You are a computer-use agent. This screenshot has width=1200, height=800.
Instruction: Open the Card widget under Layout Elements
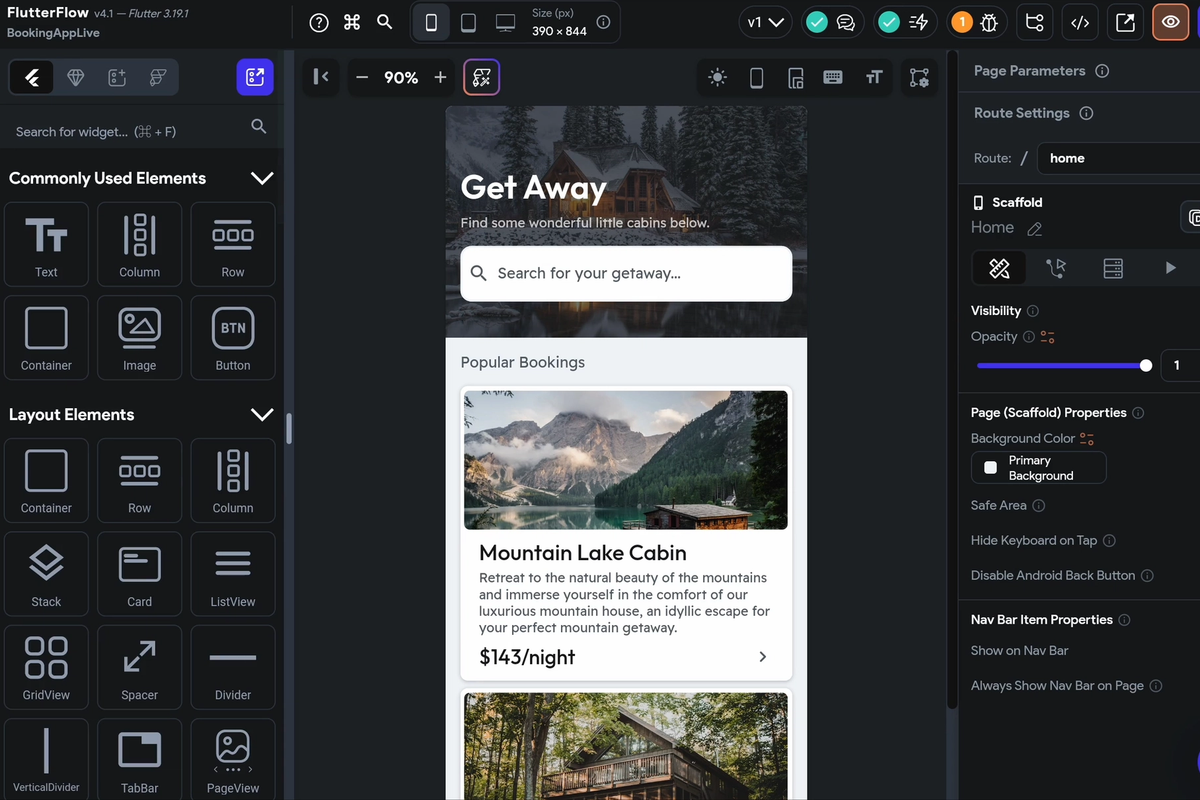(x=139, y=573)
